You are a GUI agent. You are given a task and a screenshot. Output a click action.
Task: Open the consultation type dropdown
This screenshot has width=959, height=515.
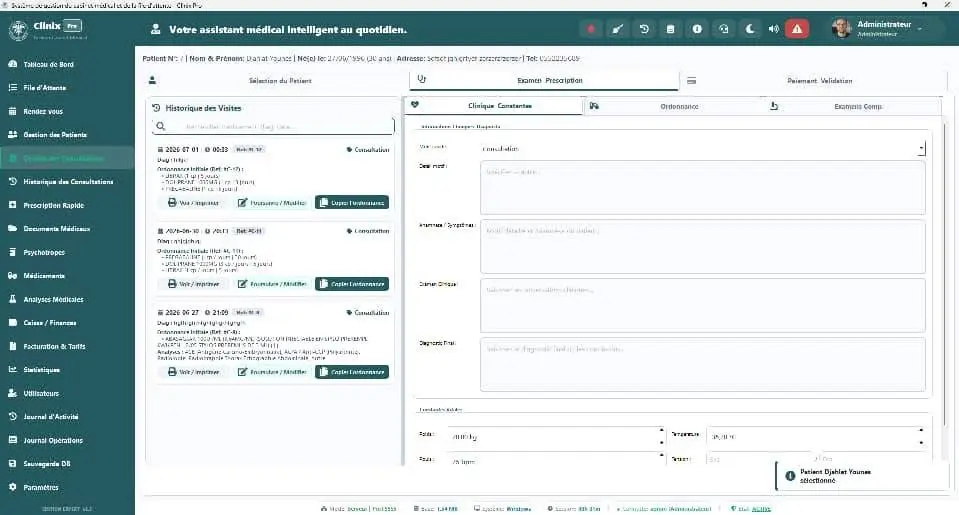coord(703,148)
